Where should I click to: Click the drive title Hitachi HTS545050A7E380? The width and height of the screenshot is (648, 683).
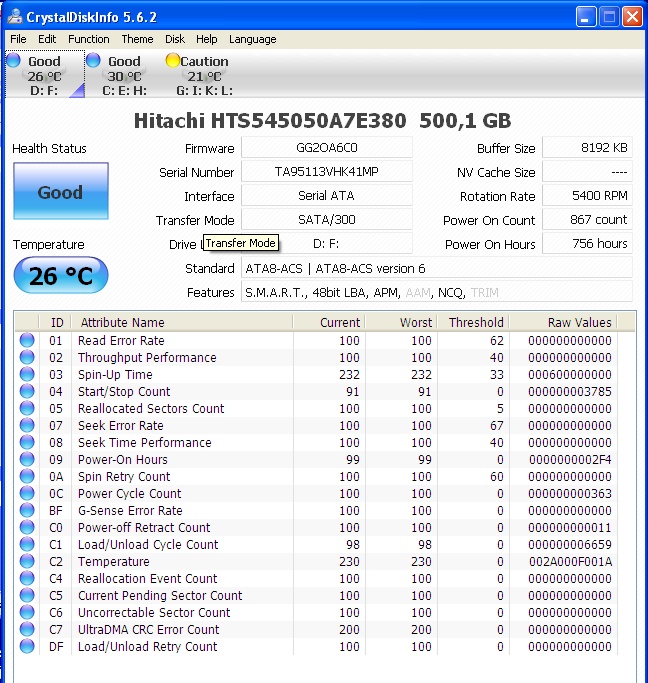(x=270, y=121)
